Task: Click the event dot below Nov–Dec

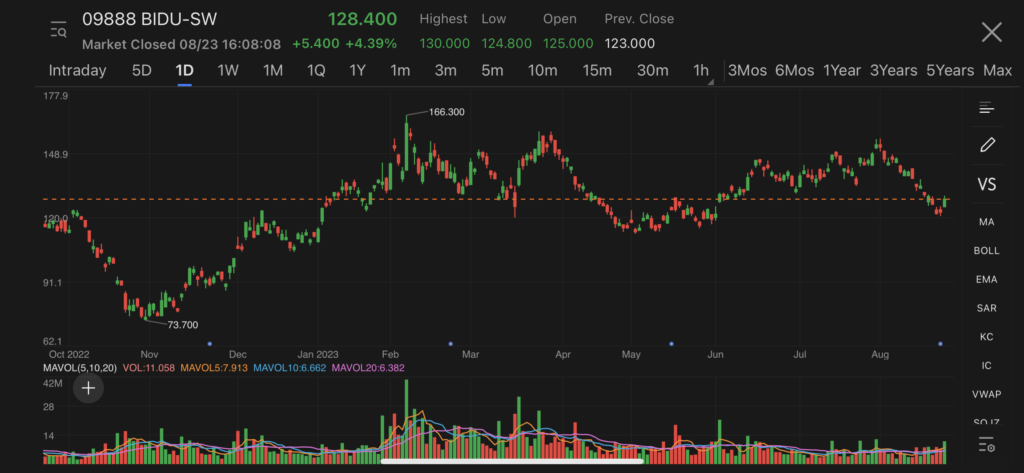Action: 210,344
